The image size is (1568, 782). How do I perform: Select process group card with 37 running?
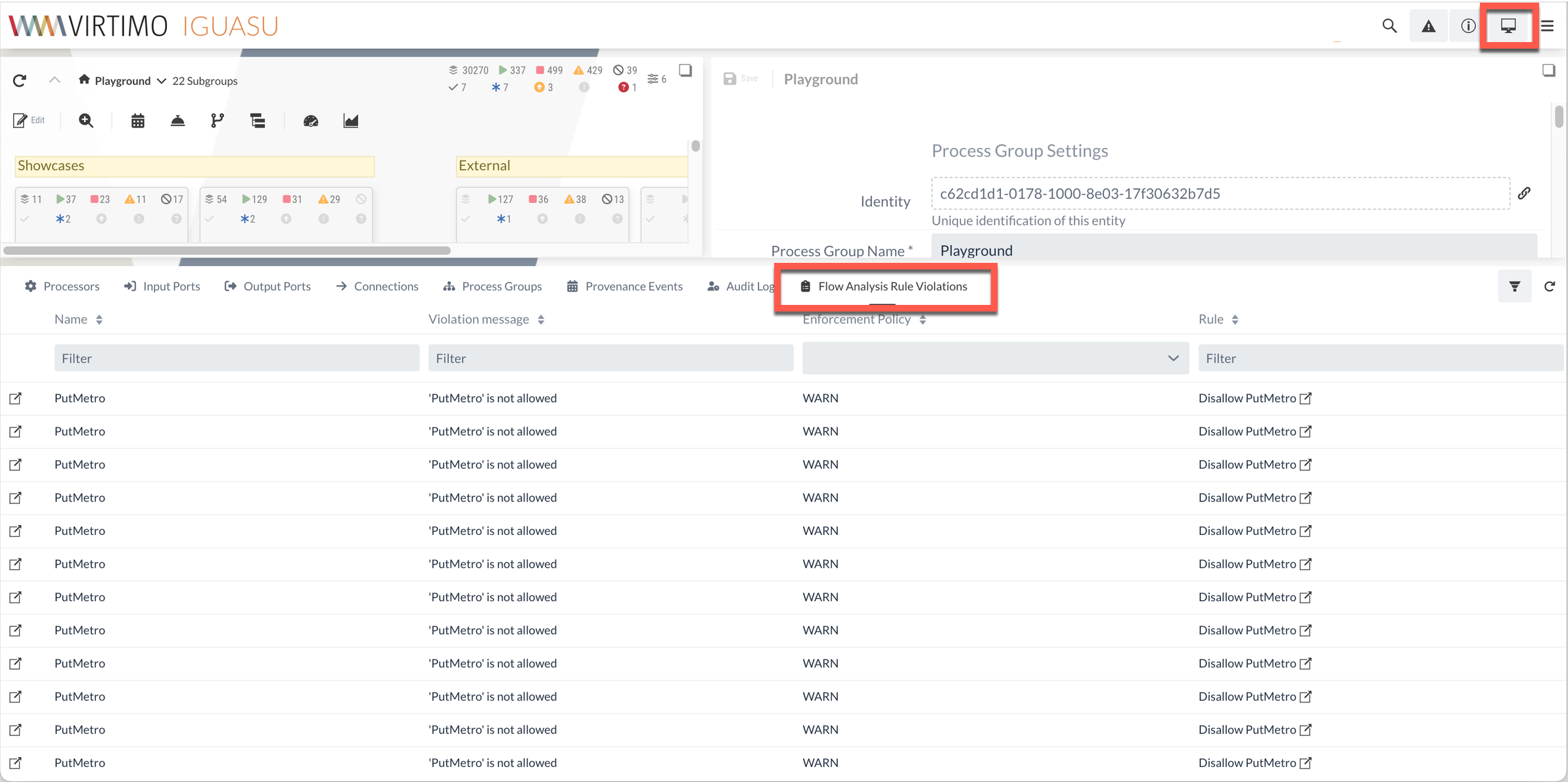point(101,214)
